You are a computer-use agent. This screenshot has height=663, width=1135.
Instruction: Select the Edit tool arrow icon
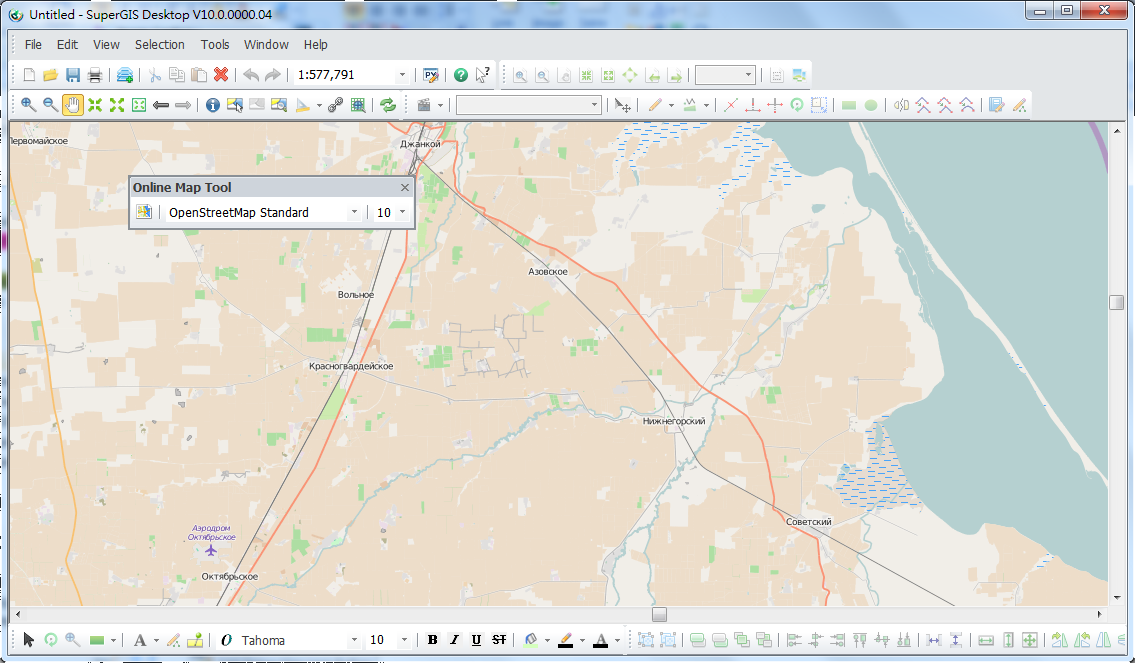coord(623,105)
